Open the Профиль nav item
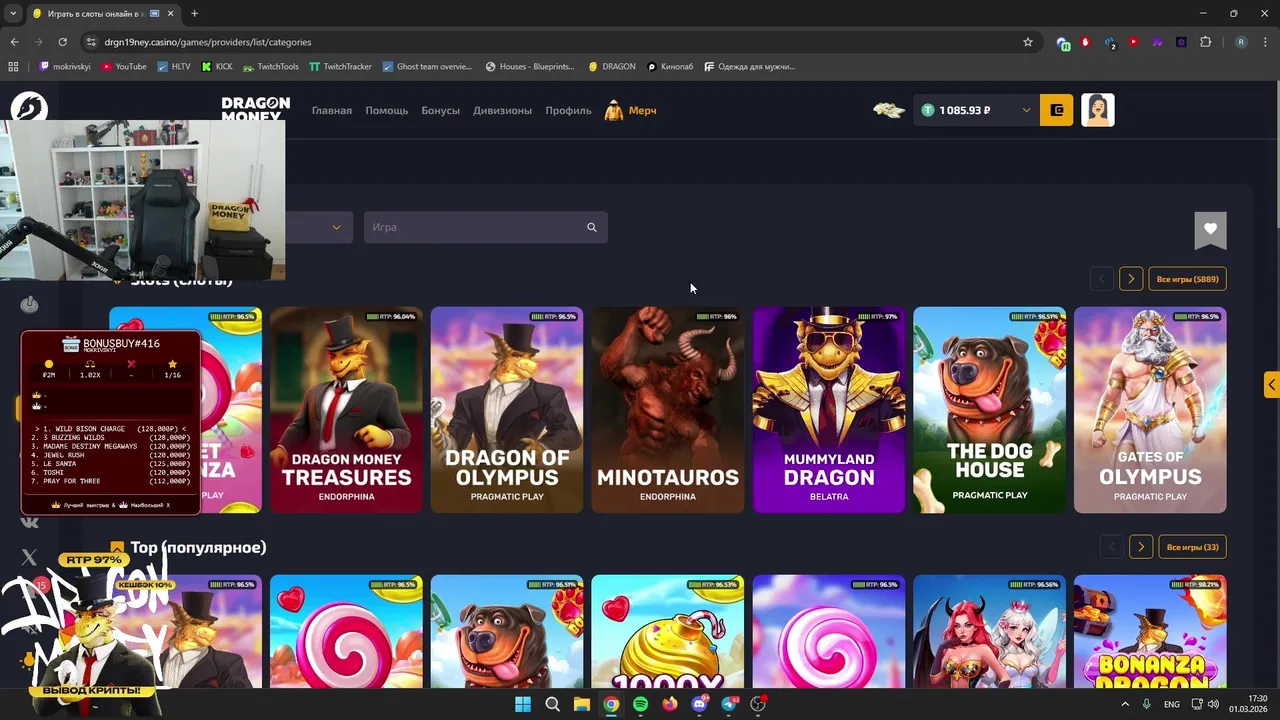This screenshot has width=1280, height=720. 569,110
